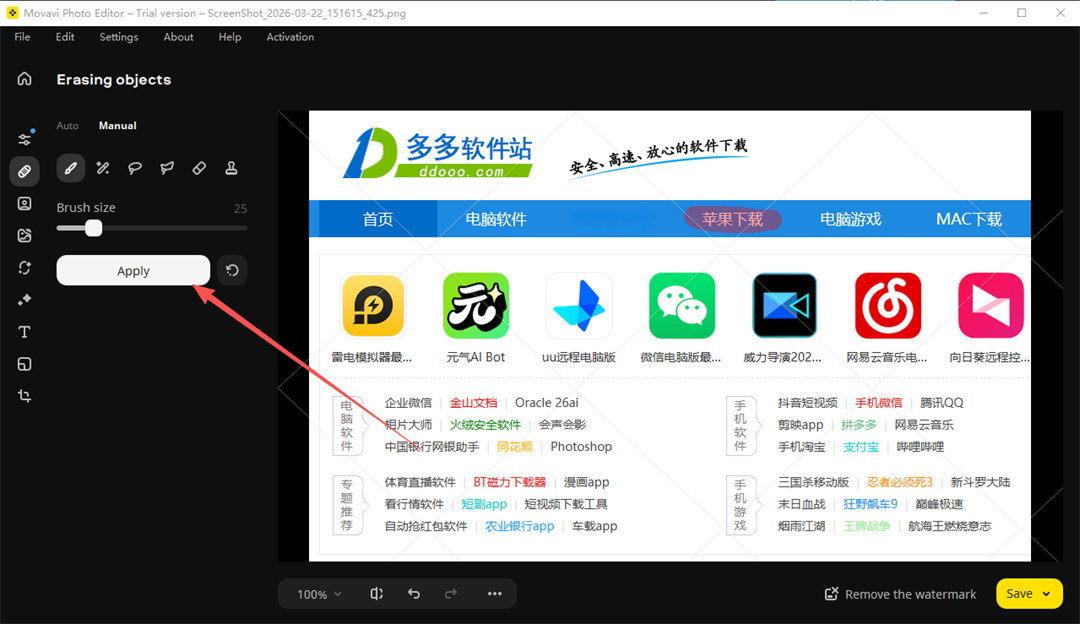Screen dimensions: 1080x624
Task: Click the uu远程电脑版 blue app icon
Action: coord(579,306)
